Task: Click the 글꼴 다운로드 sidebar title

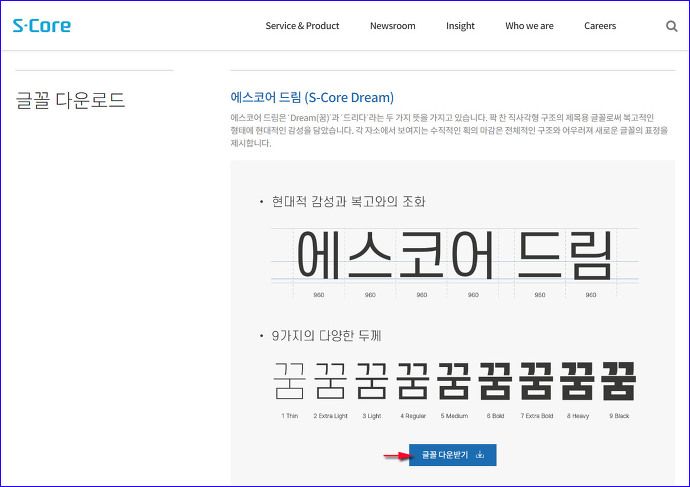Action: pyautogui.click(x=70, y=100)
